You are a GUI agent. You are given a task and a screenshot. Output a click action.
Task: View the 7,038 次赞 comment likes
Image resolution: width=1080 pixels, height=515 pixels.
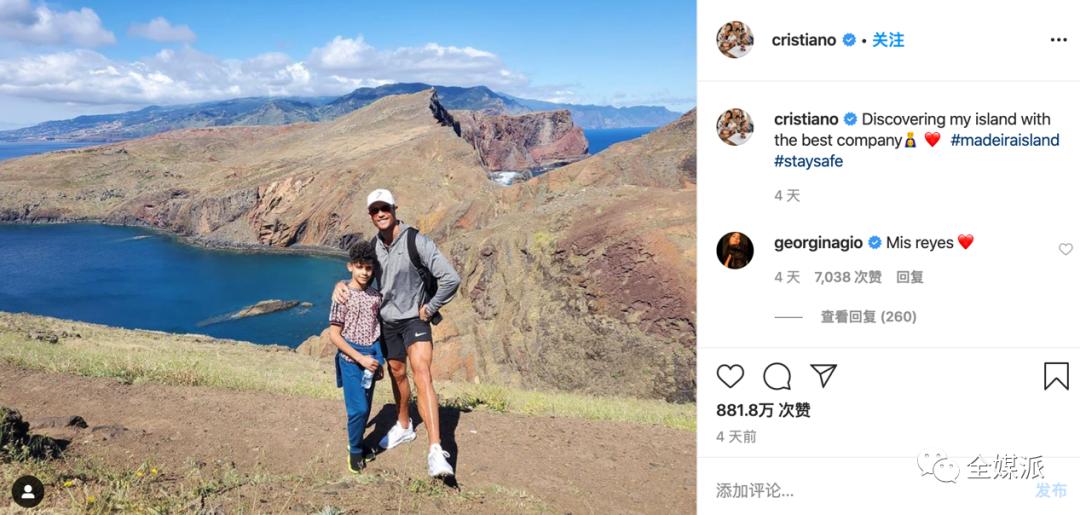click(x=848, y=277)
